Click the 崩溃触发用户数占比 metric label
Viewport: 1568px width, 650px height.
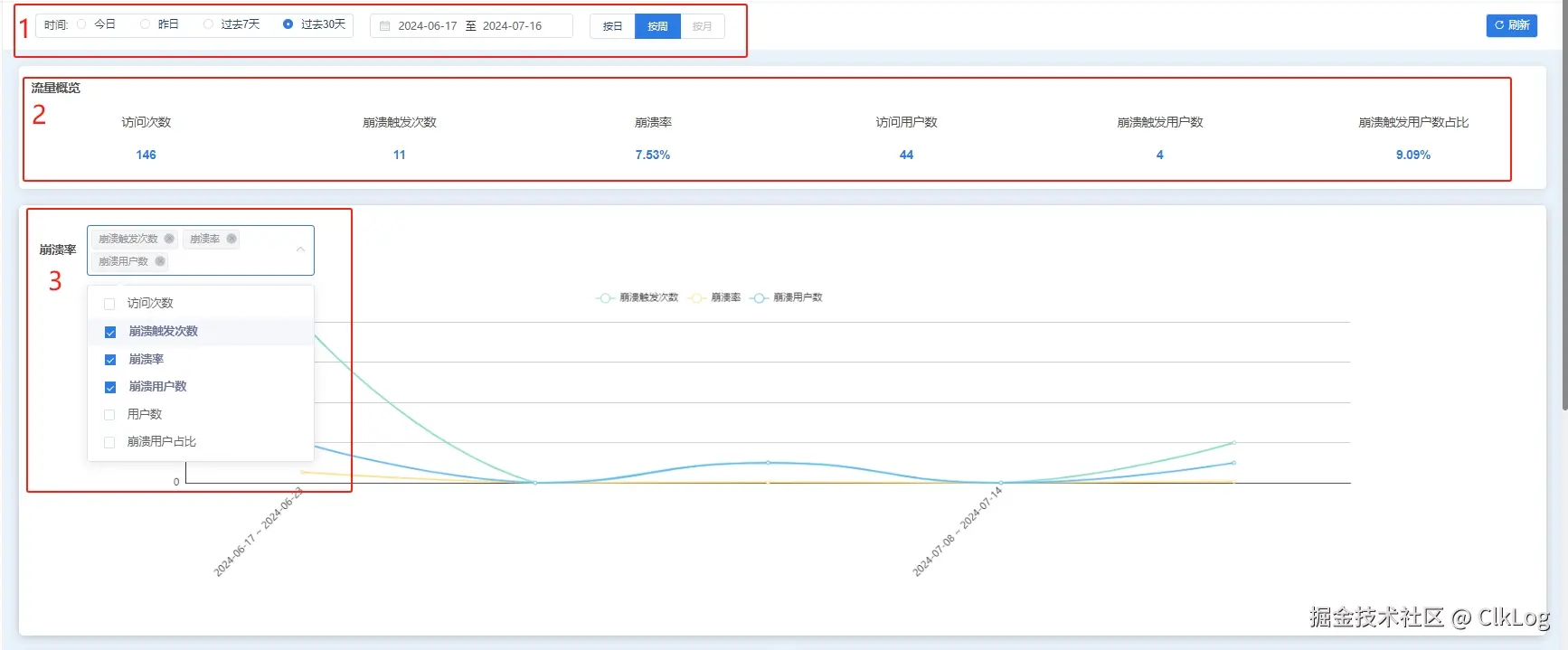coord(1412,122)
